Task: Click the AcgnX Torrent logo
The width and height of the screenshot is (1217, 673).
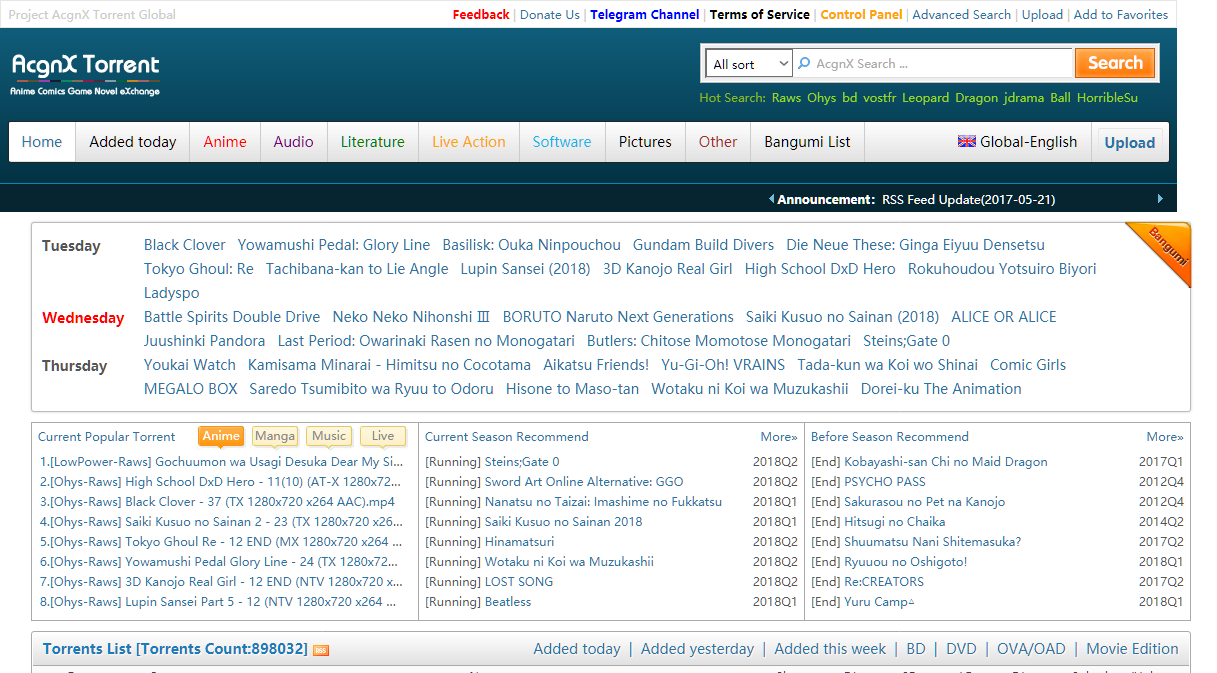Action: (86, 73)
